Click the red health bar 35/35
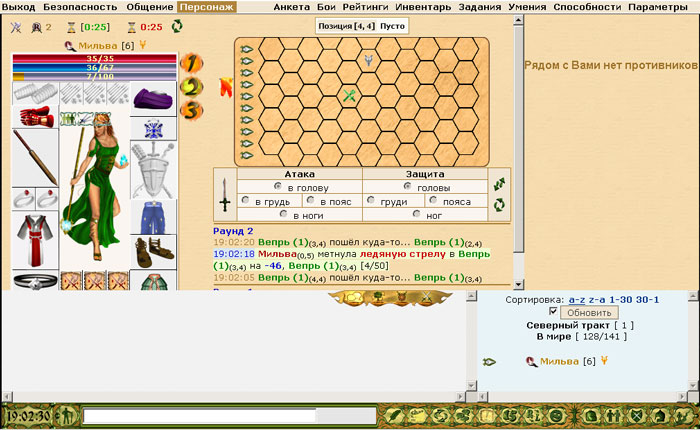 tap(94, 58)
